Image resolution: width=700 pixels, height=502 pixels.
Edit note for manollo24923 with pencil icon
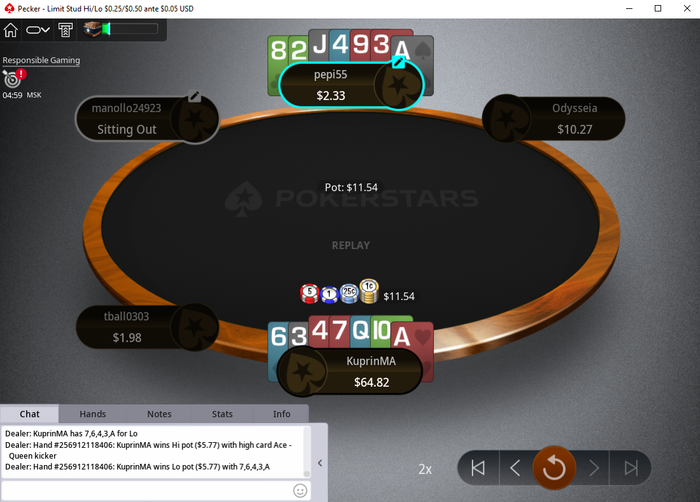pos(194,96)
